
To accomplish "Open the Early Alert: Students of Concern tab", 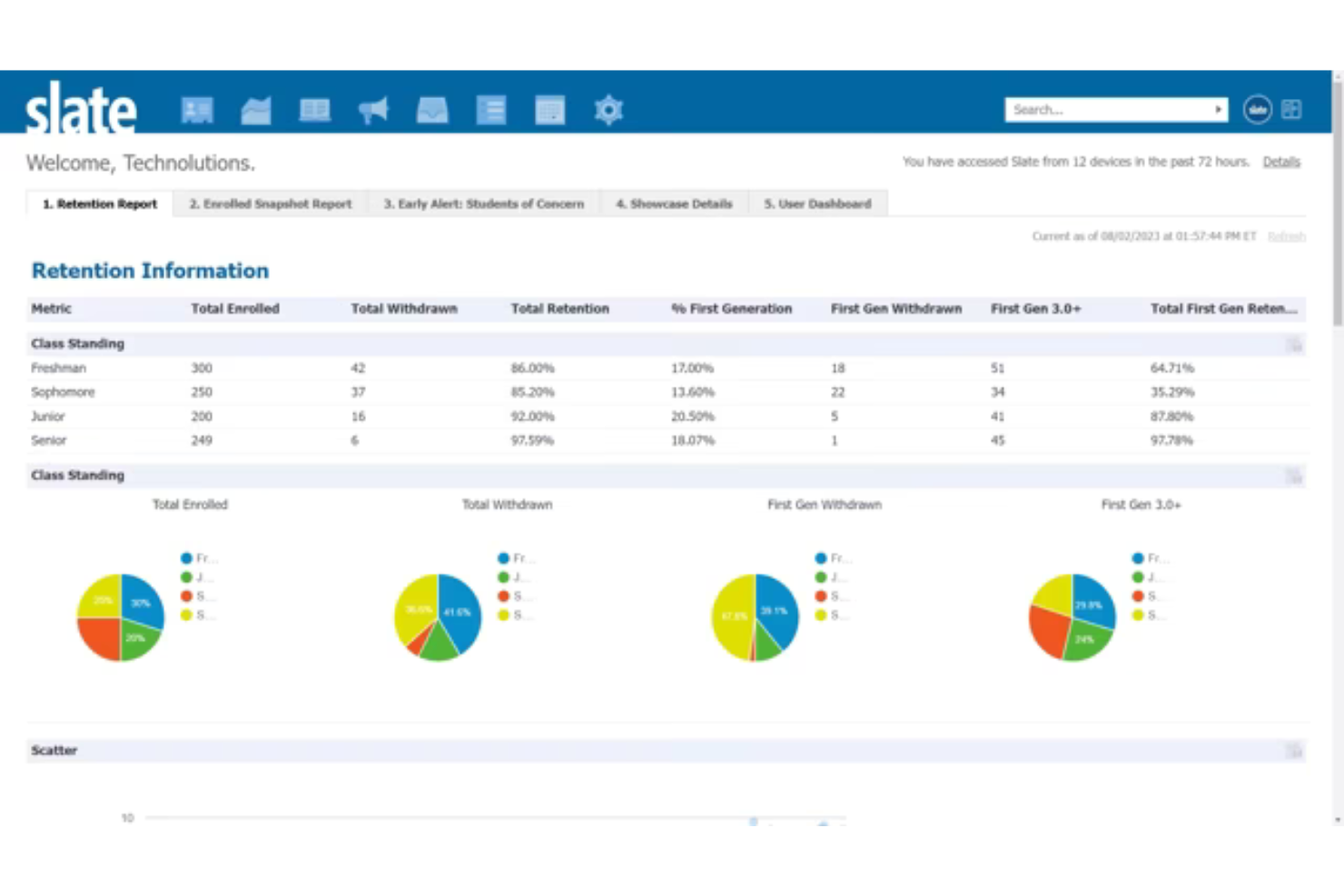I will pyautogui.click(x=483, y=203).
